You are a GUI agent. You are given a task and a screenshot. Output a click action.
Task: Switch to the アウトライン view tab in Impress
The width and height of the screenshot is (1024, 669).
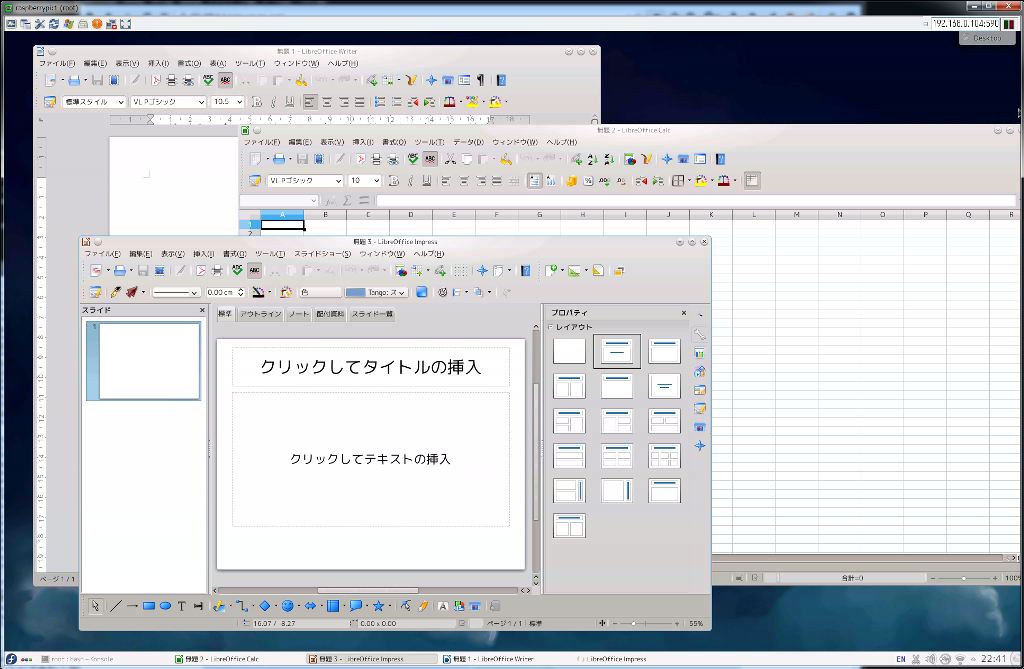[x=260, y=314]
